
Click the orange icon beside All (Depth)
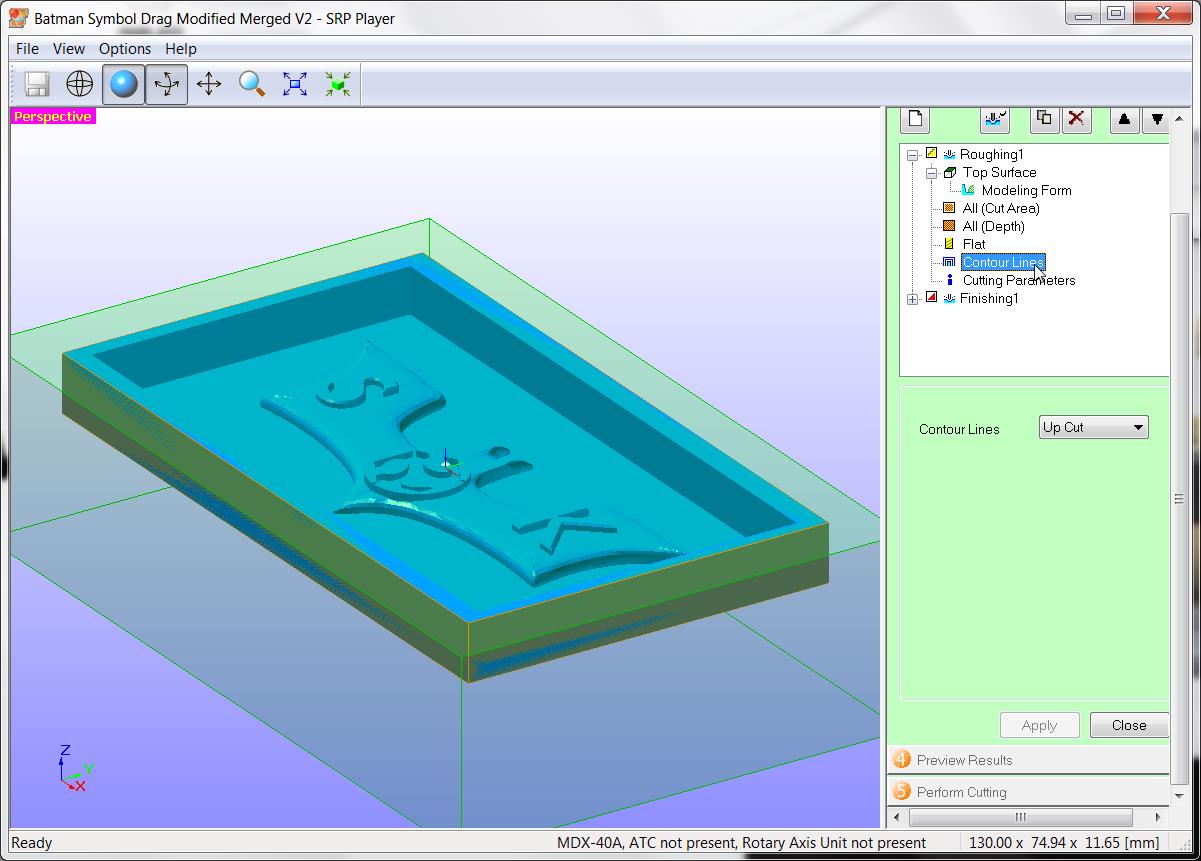(949, 226)
